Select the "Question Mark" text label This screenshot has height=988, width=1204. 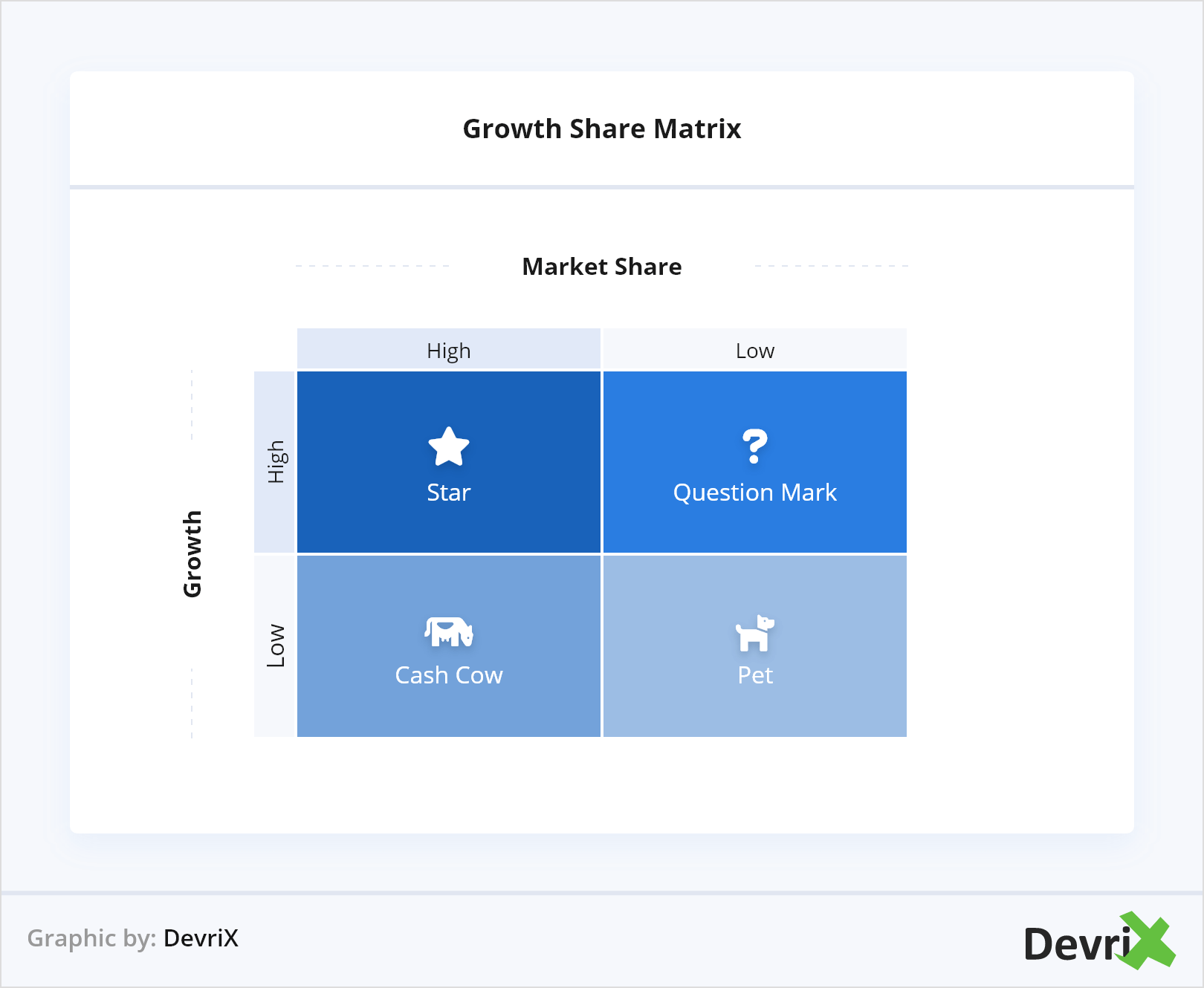coord(754,493)
